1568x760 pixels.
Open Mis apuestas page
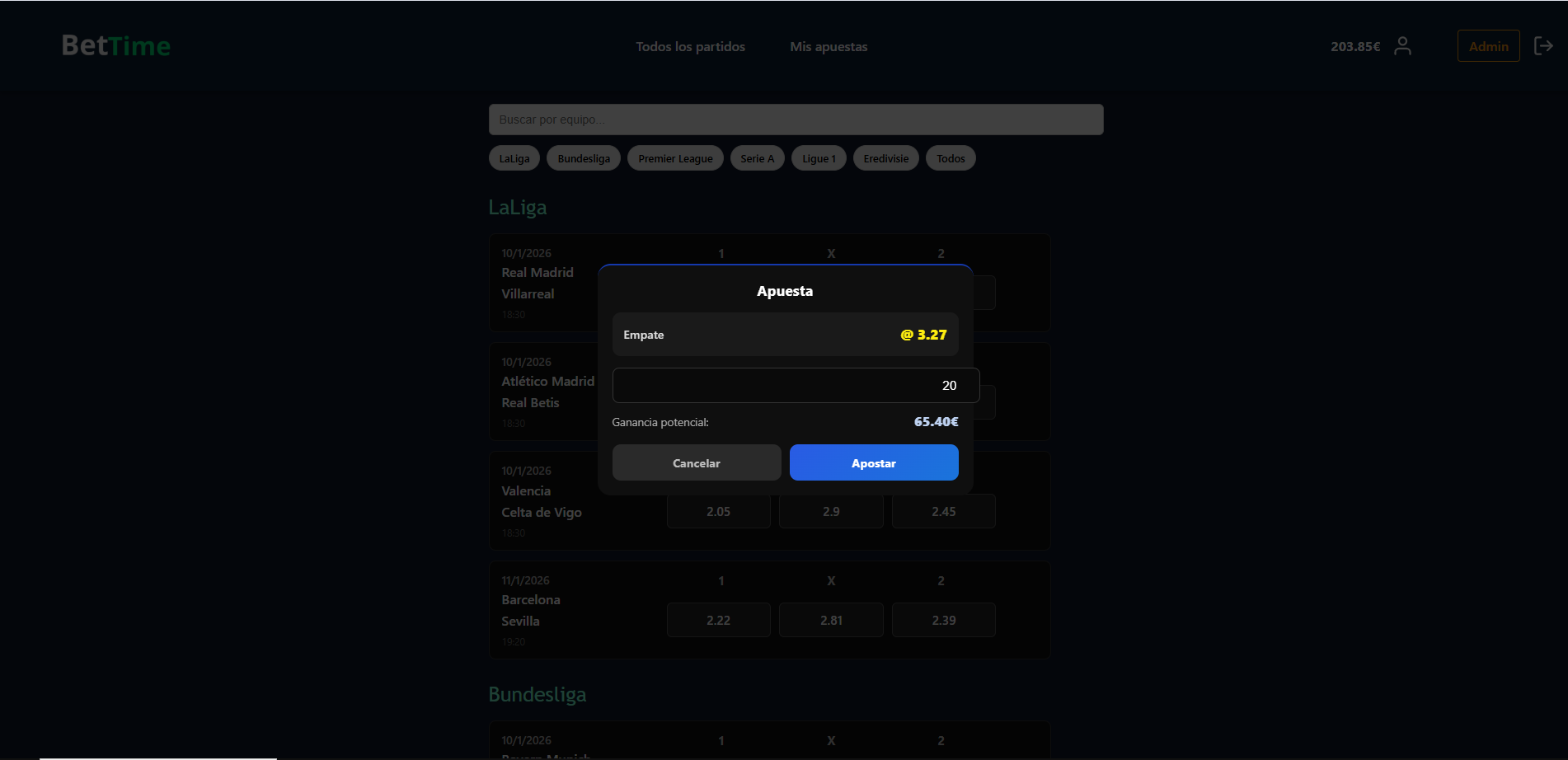(829, 47)
